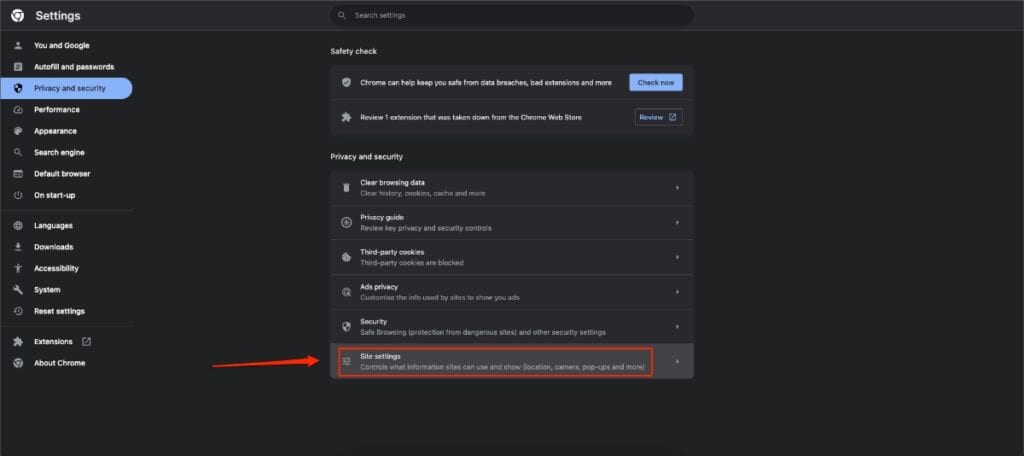Open Accessibility settings section

[56, 269]
